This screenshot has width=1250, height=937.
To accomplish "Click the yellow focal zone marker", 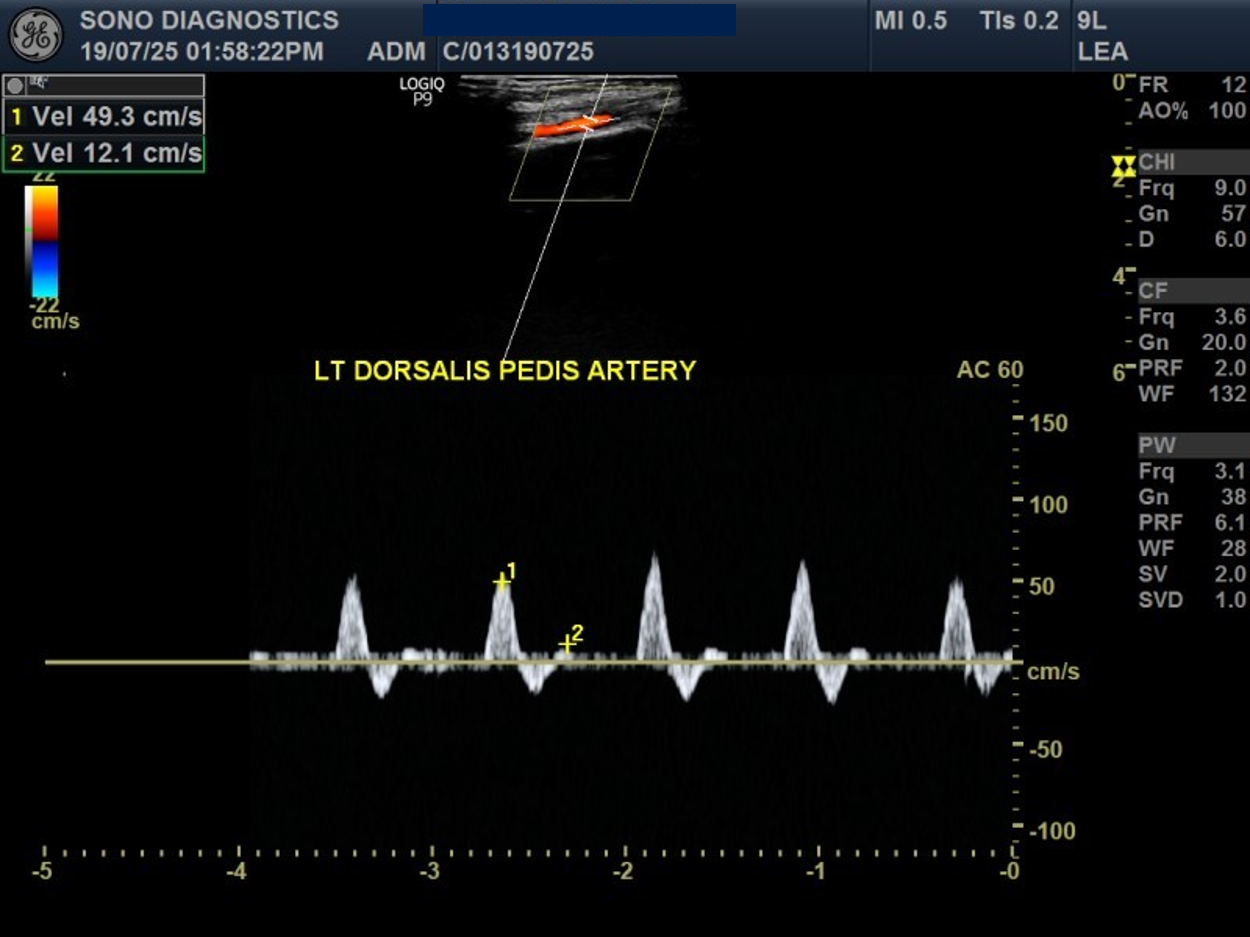I will click(x=1124, y=166).
